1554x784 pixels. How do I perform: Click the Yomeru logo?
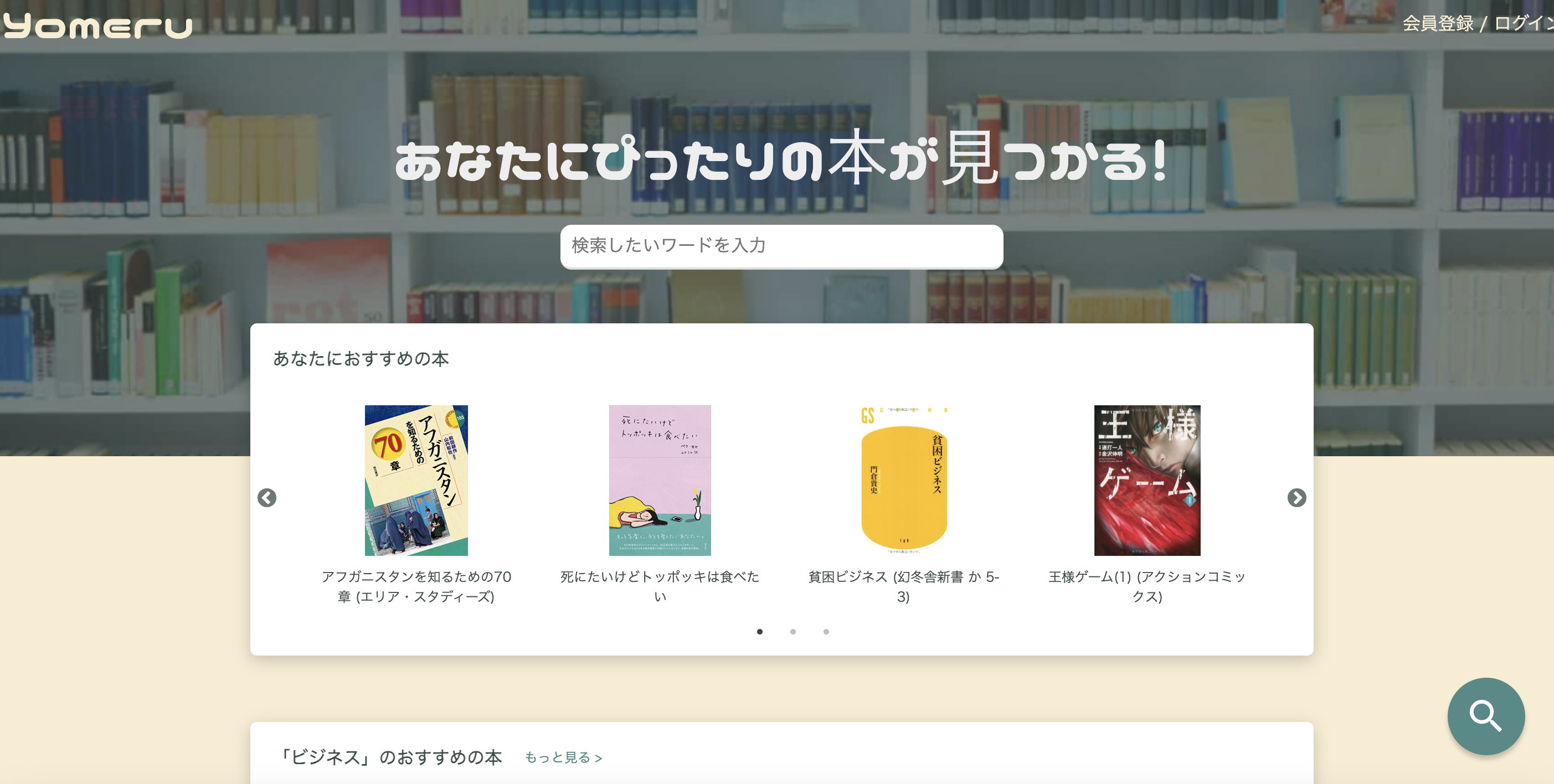[97, 27]
